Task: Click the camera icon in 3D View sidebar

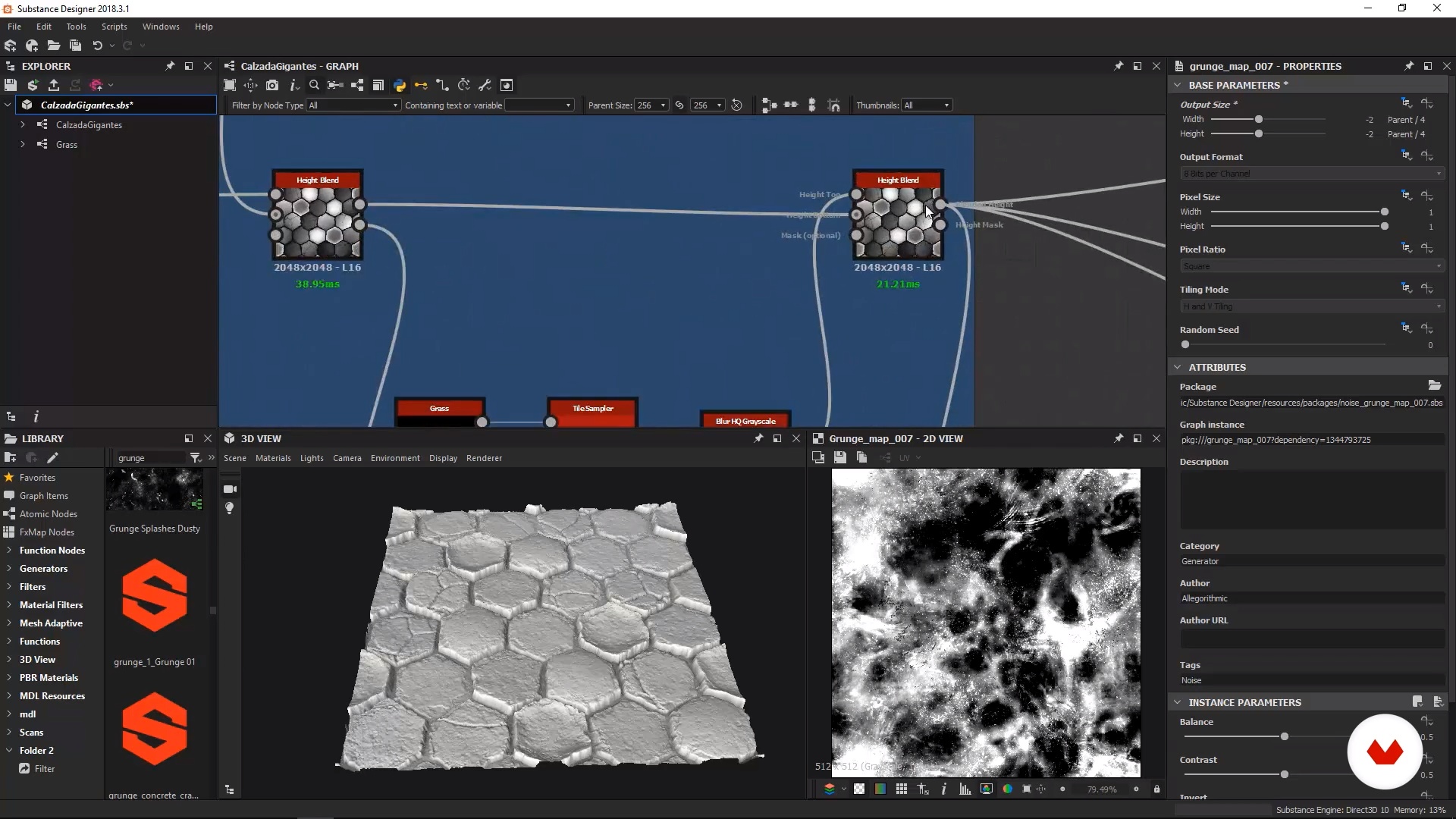Action: pyautogui.click(x=230, y=489)
